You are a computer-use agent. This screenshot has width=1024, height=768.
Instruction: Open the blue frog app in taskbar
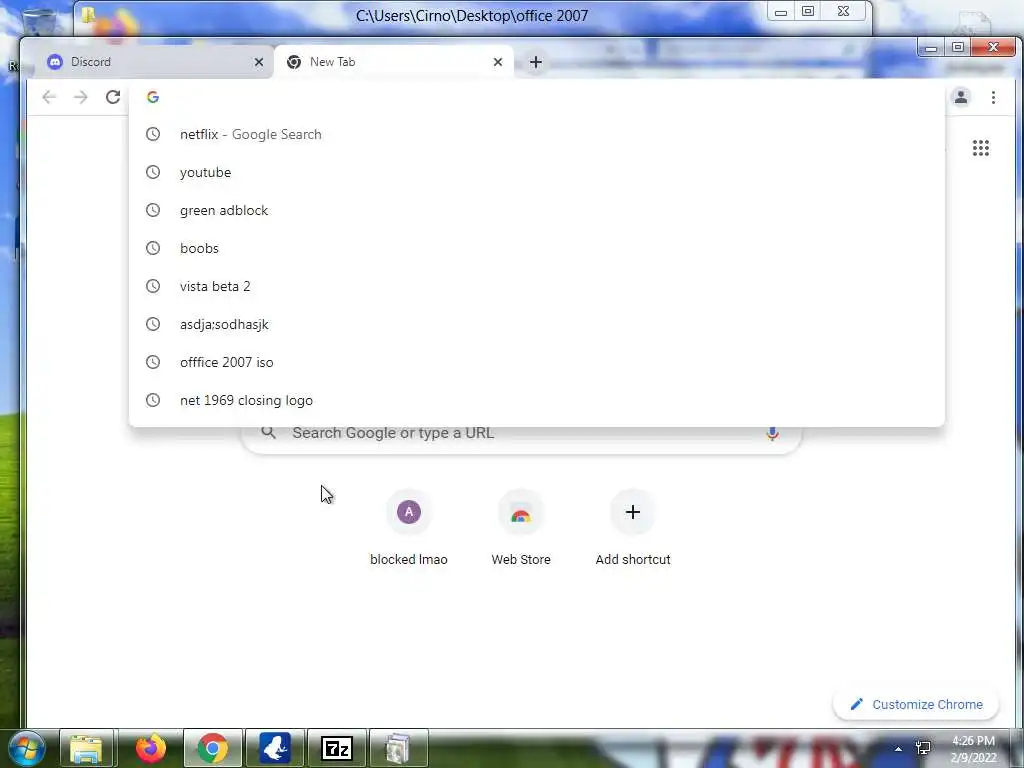pyautogui.click(x=275, y=748)
